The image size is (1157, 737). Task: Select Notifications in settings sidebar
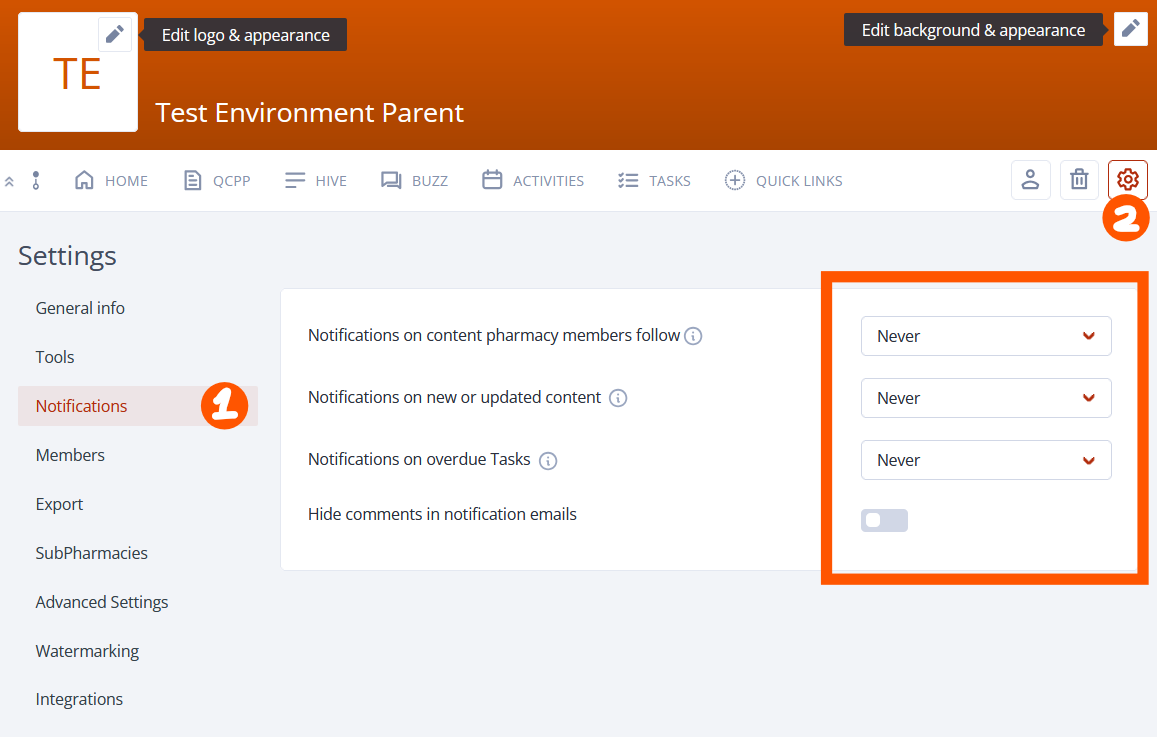(x=138, y=406)
